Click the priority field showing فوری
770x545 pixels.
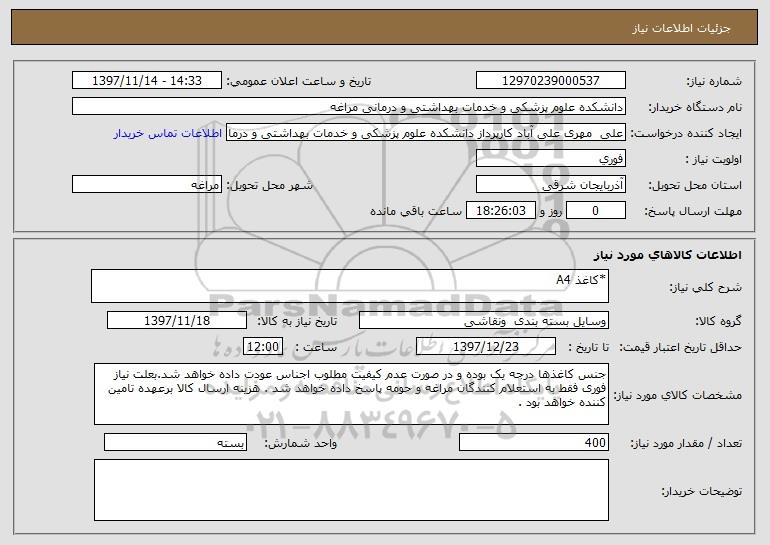(x=550, y=159)
